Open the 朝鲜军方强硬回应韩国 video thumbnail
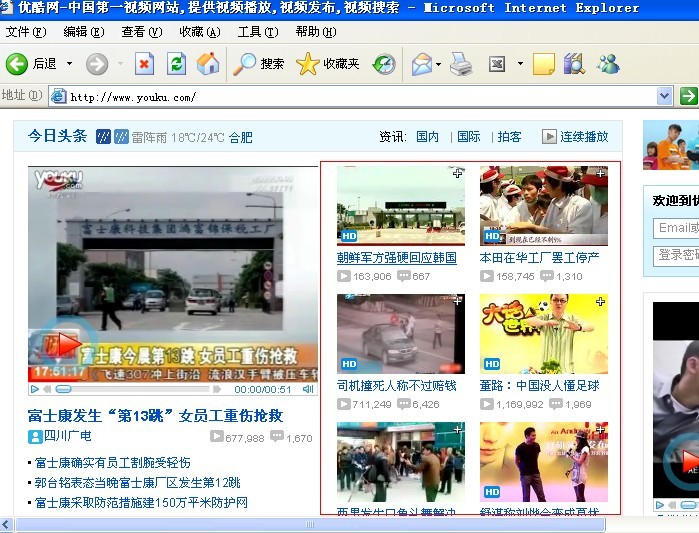699x533 pixels. [x=401, y=205]
